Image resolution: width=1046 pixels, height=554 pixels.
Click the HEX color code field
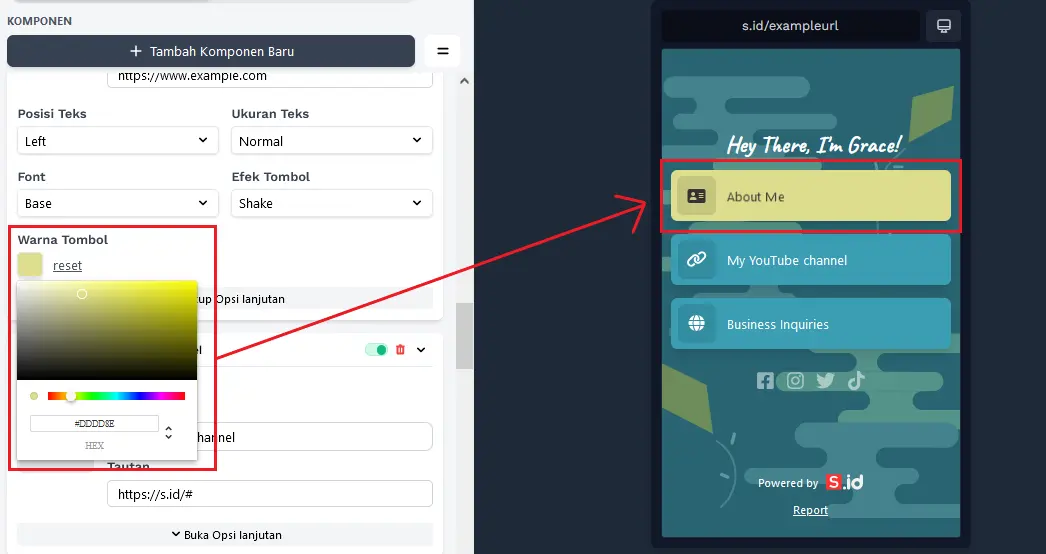[94, 424]
